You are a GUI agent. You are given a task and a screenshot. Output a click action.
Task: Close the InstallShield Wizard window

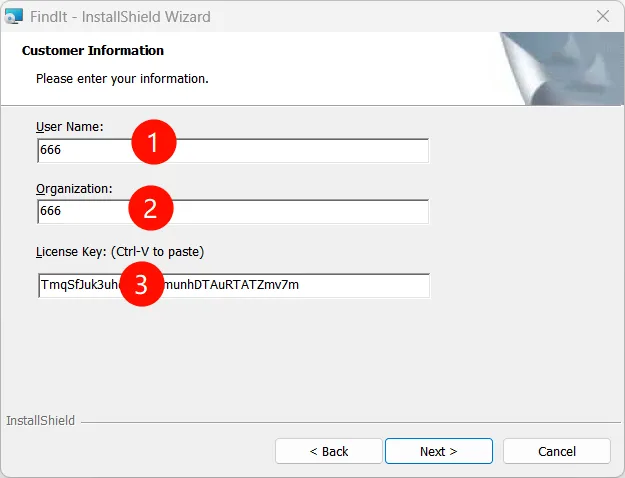(603, 16)
